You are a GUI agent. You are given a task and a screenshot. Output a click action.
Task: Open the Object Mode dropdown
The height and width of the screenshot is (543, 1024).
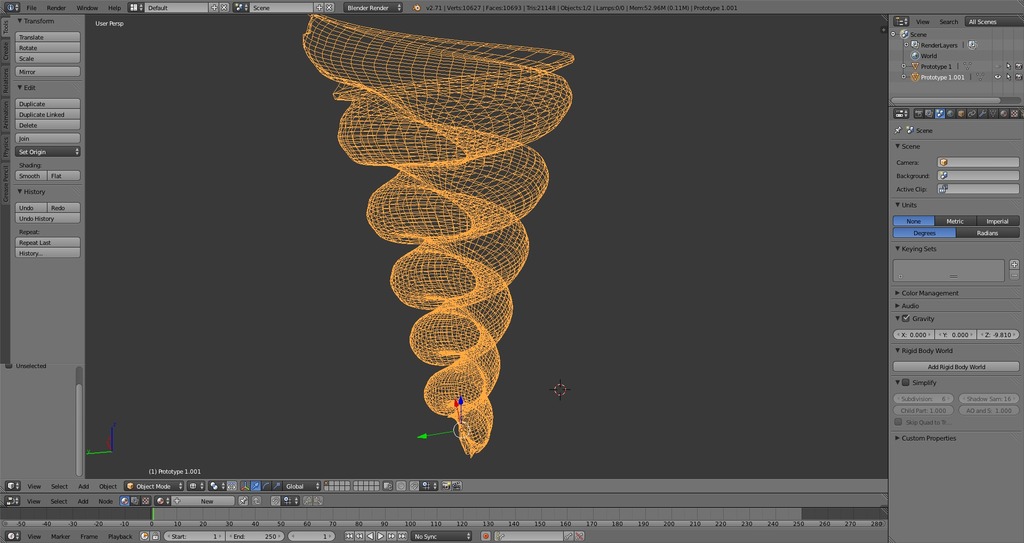click(x=154, y=486)
